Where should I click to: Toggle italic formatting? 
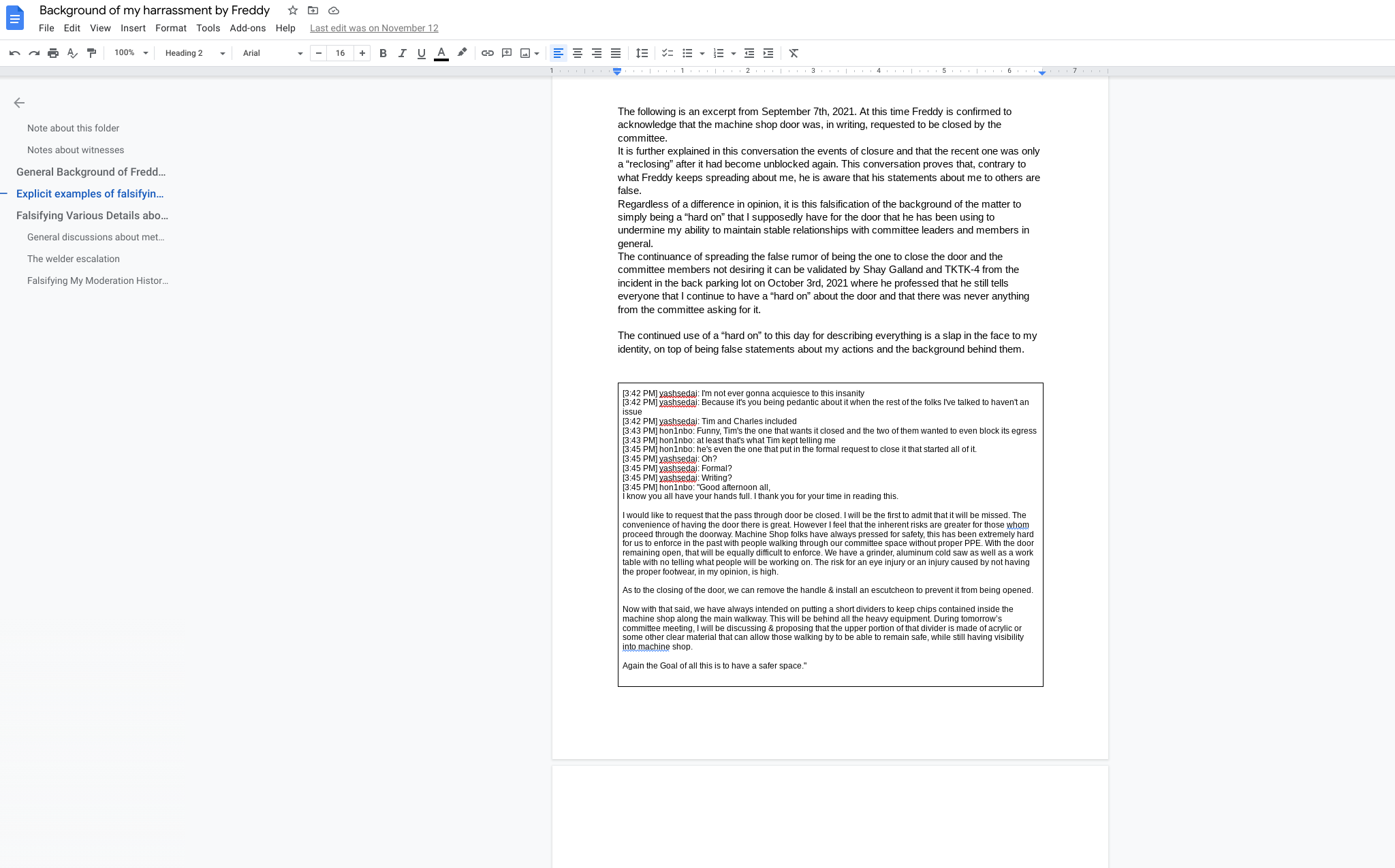402,53
